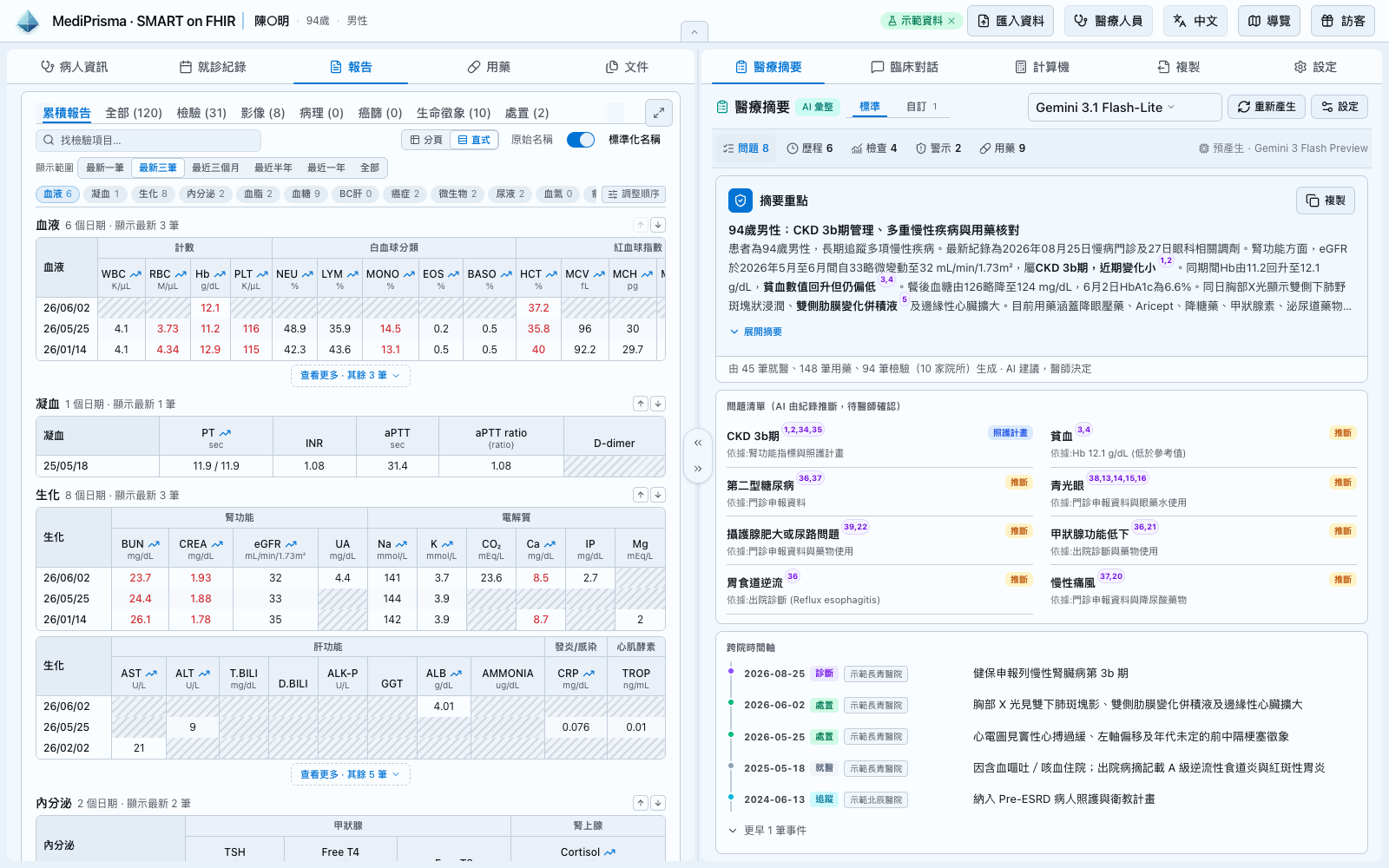Click the 醫療摘要 heading clipboard icon
Image resolution: width=1389 pixels, height=868 pixels.
[x=722, y=107]
